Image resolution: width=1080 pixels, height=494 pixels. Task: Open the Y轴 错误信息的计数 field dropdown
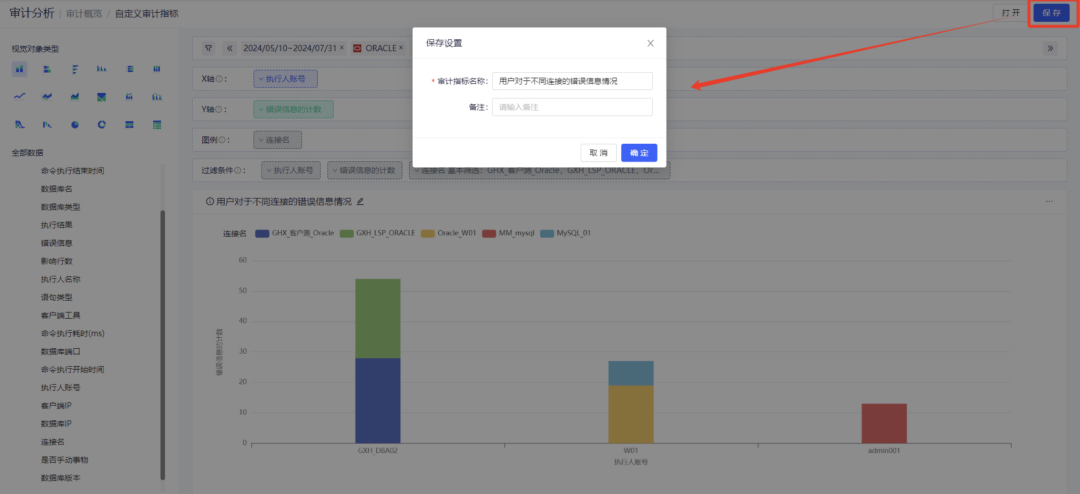[x=293, y=110]
